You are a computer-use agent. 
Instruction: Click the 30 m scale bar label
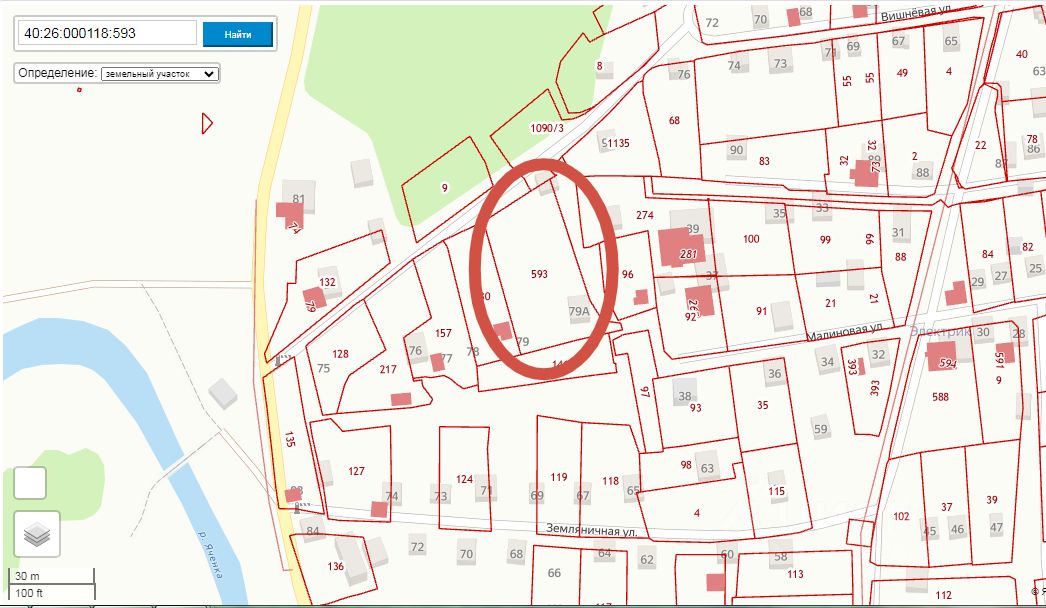coord(27,576)
